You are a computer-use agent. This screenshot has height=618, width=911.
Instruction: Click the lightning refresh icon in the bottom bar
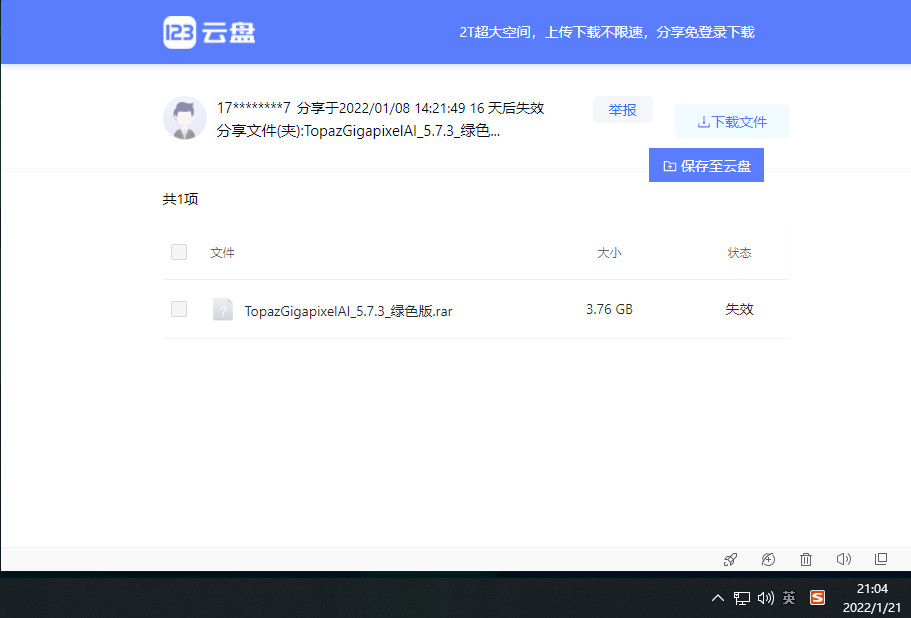pyautogui.click(x=768, y=559)
